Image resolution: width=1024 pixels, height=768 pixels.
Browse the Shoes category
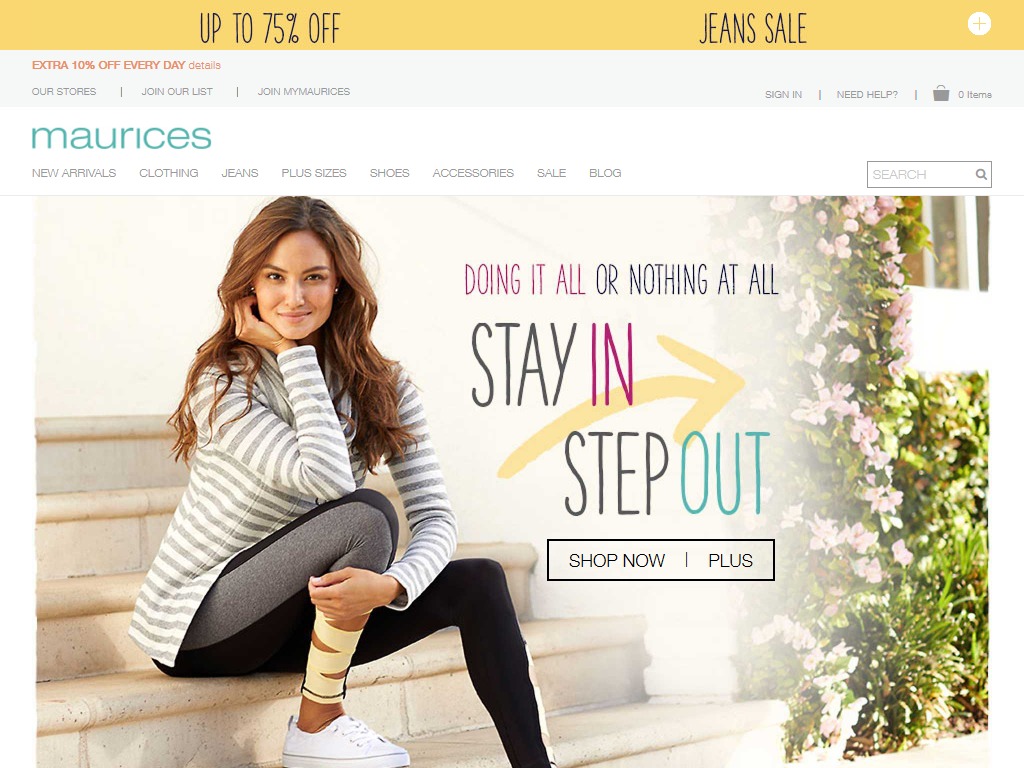[x=389, y=173]
